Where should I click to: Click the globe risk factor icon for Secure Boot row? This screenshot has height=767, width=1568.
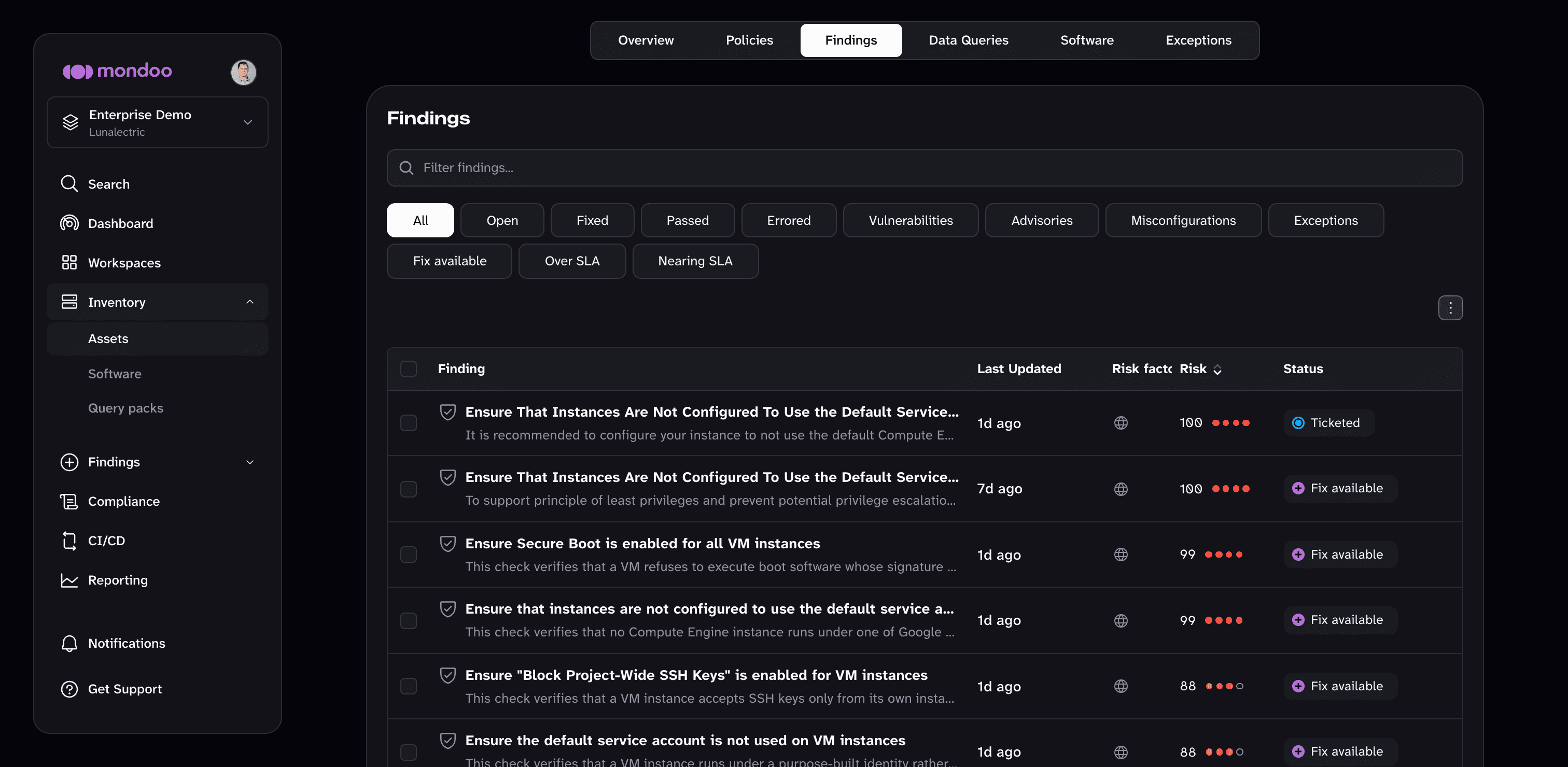(1121, 555)
